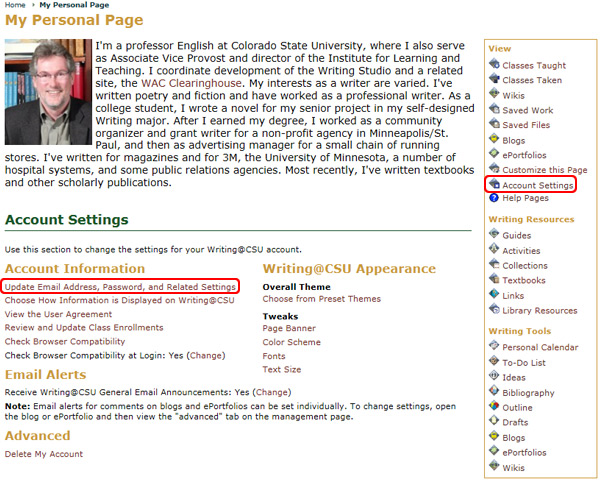Open Account Settings in the View sidebar

(537, 185)
